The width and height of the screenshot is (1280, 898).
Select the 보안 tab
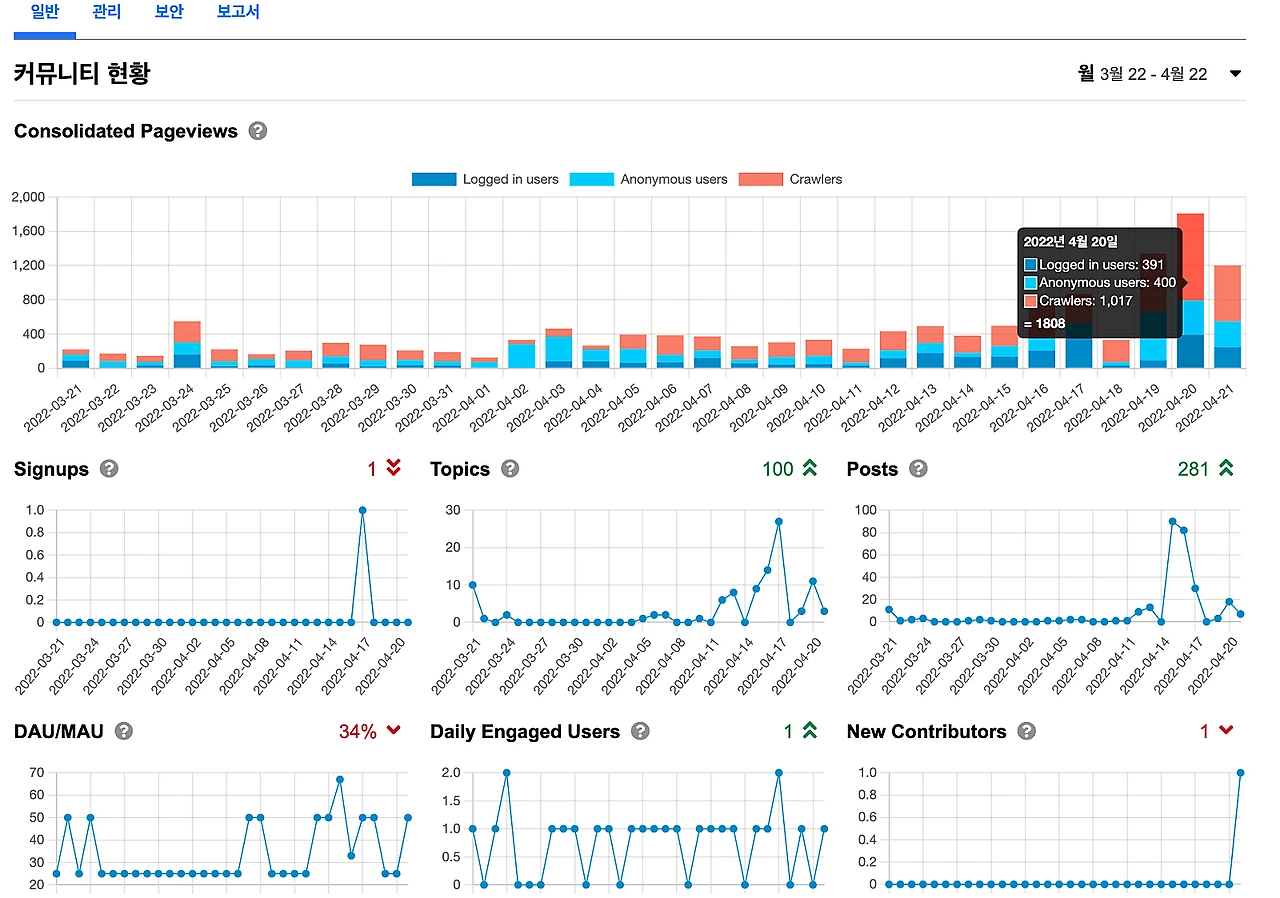(168, 13)
